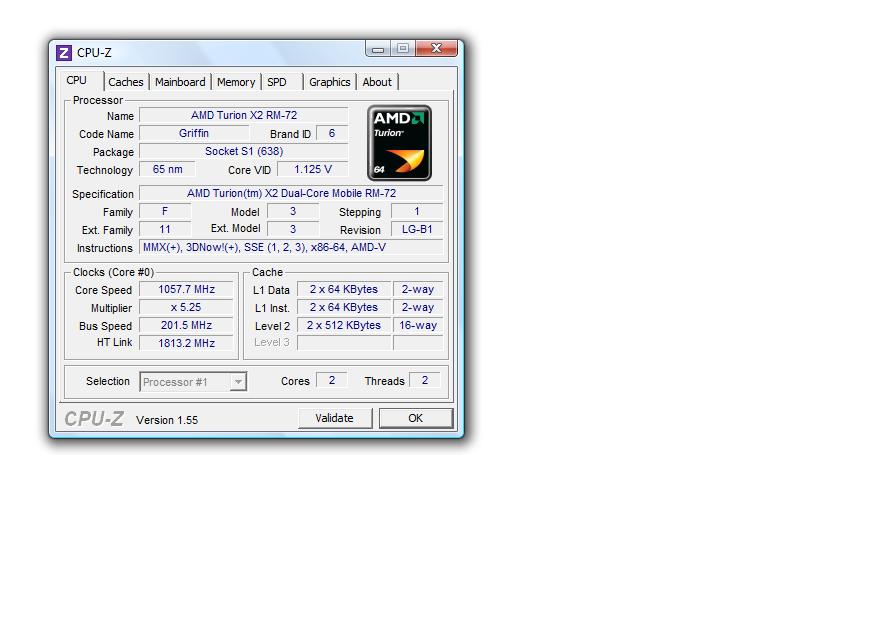Expand the Processor #1 selection dropdown

237,382
